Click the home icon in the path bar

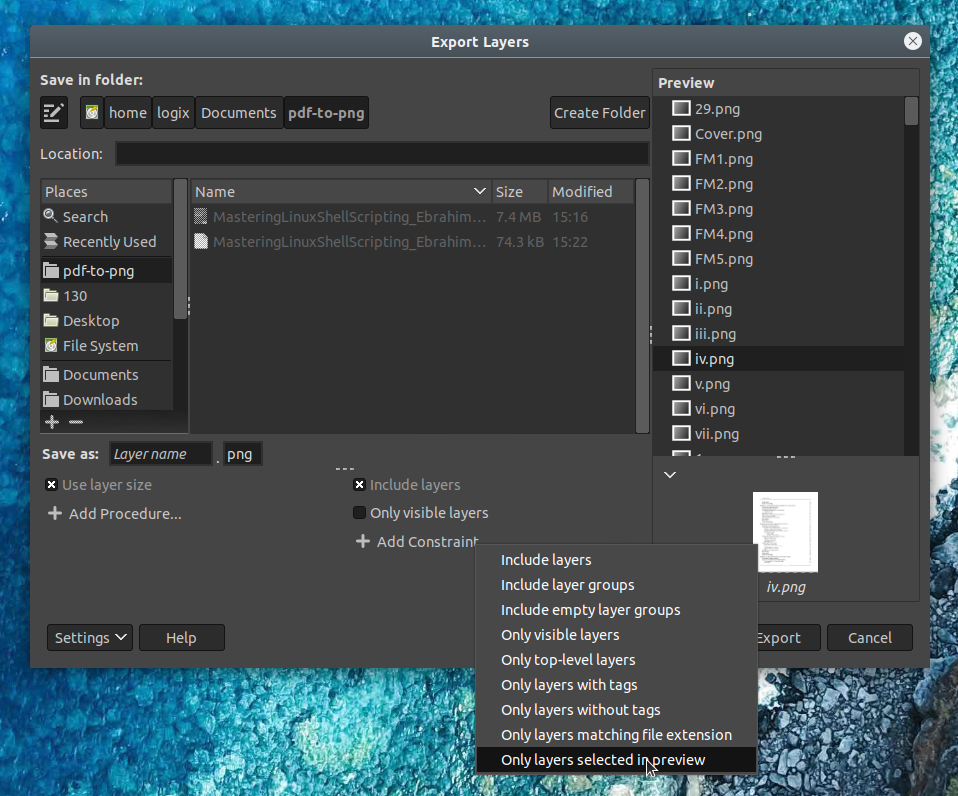click(90, 112)
